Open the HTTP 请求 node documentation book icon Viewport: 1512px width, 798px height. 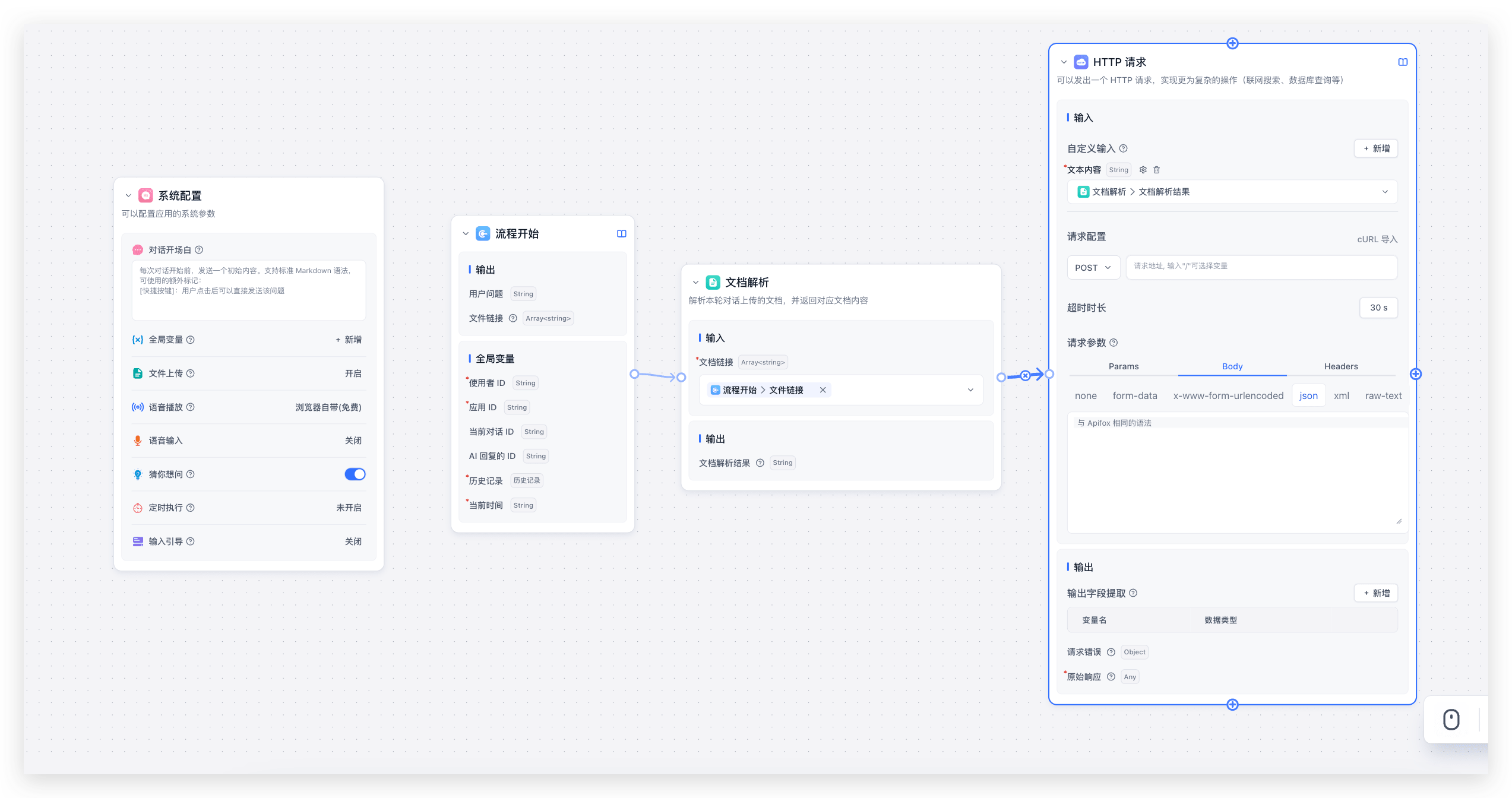pyautogui.click(x=1403, y=62)
